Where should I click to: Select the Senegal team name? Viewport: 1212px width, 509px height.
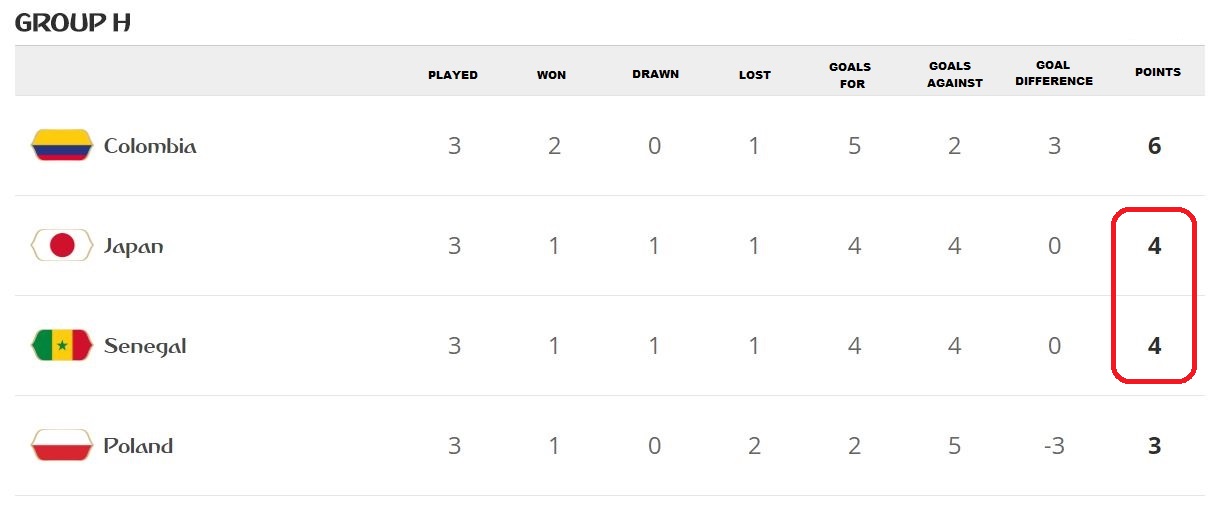pyautogui.click(x=145, y=346)
